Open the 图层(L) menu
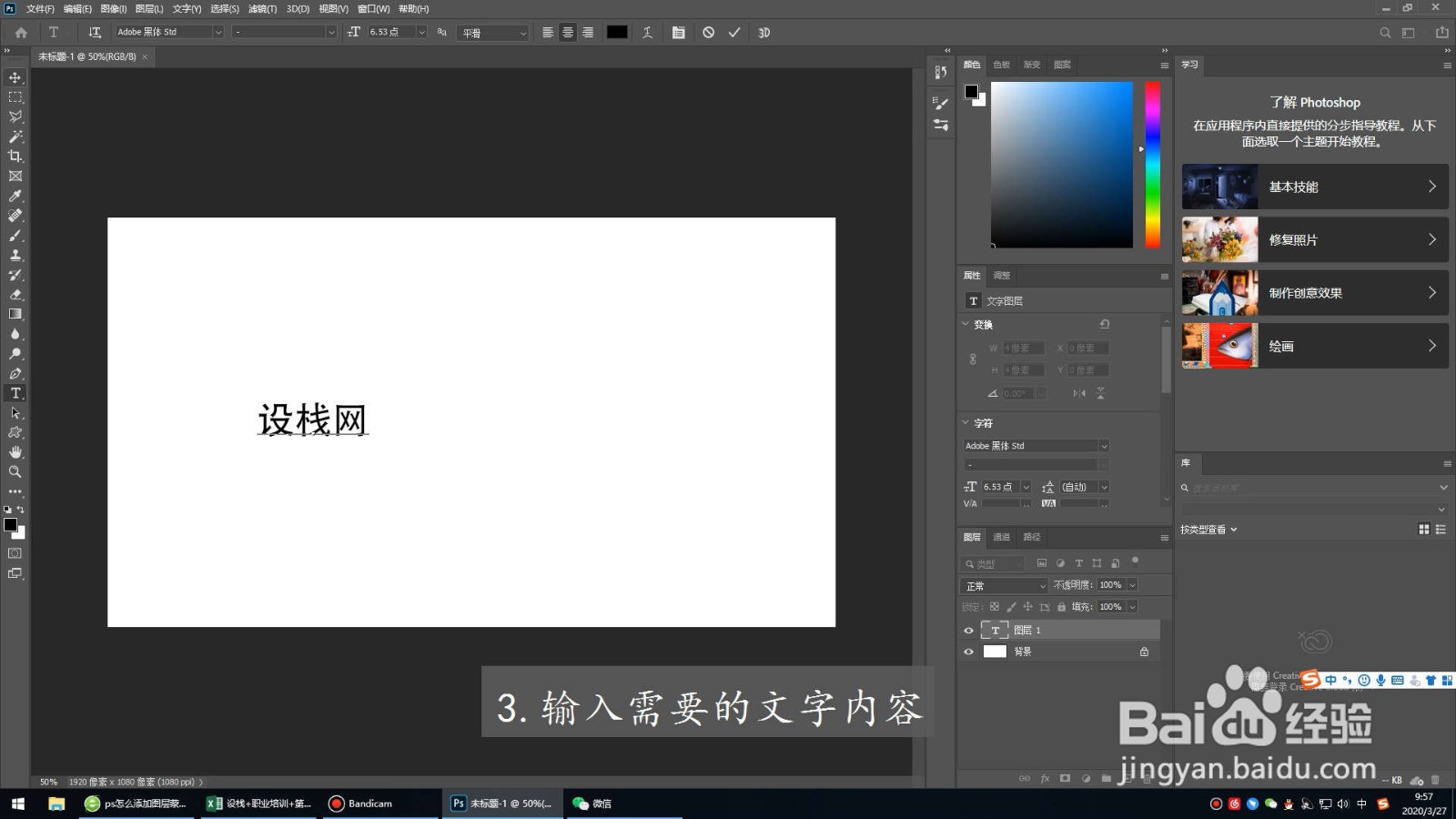 coord(149,8)
